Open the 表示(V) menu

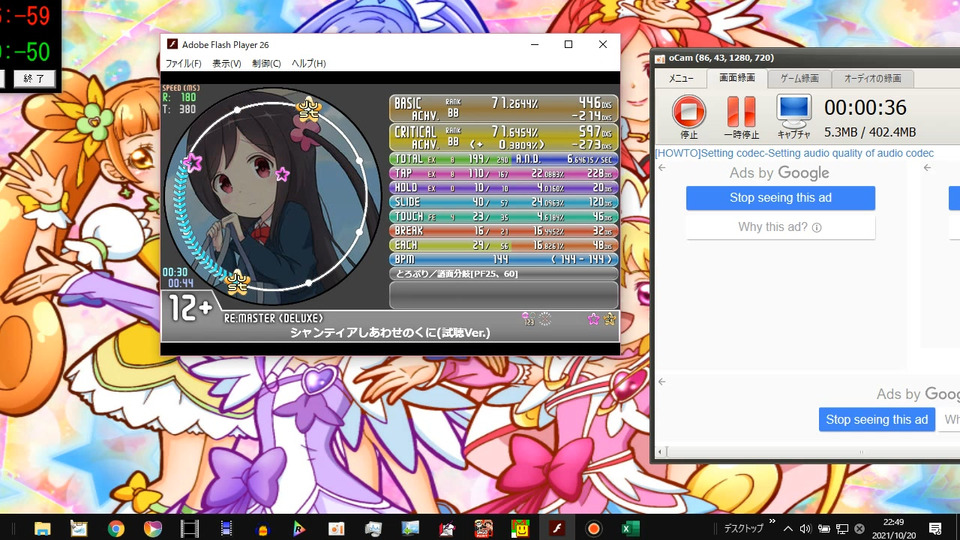(x=227, y=63)
